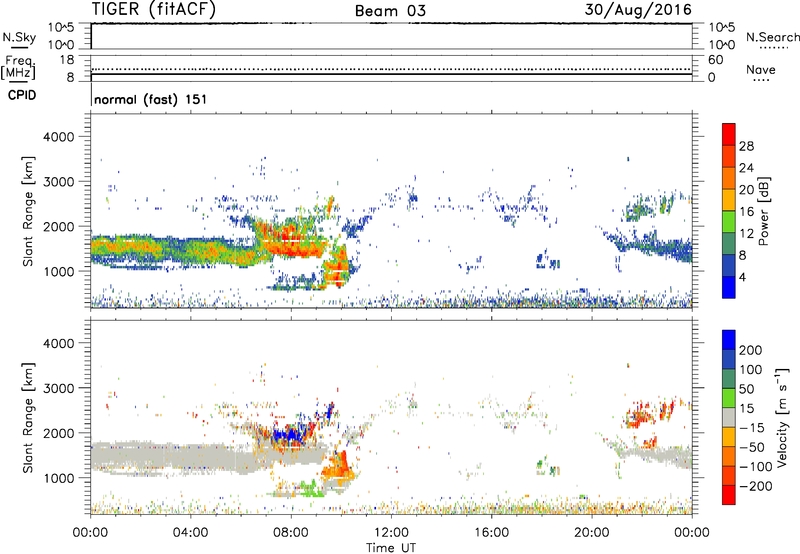Select the light green band between 12 and 16 on the Power bar
The height and width of the screenshot is (554, 800).
click(729, 222)
